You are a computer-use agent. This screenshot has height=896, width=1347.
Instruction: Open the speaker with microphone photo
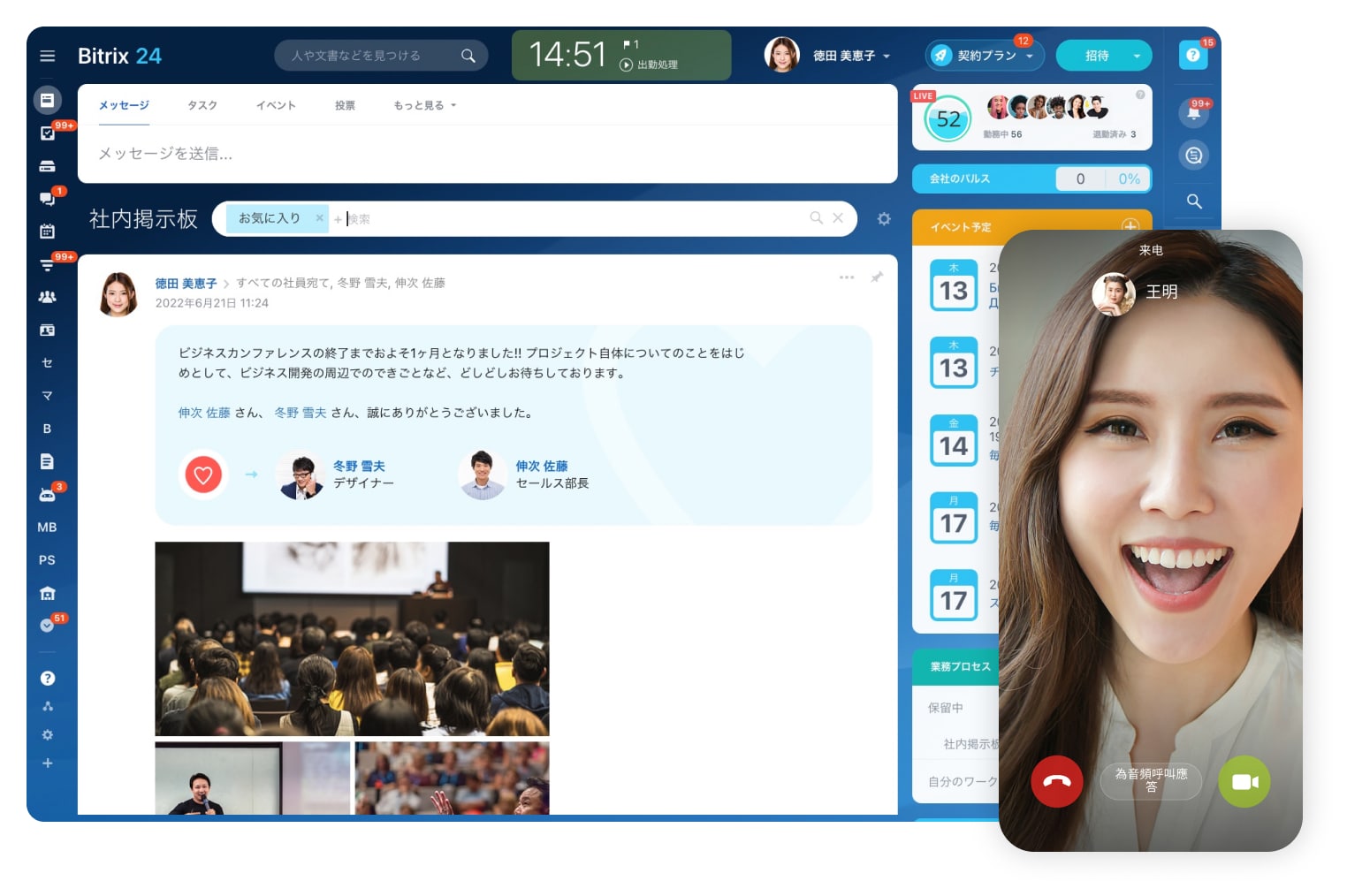pos(253,778)
